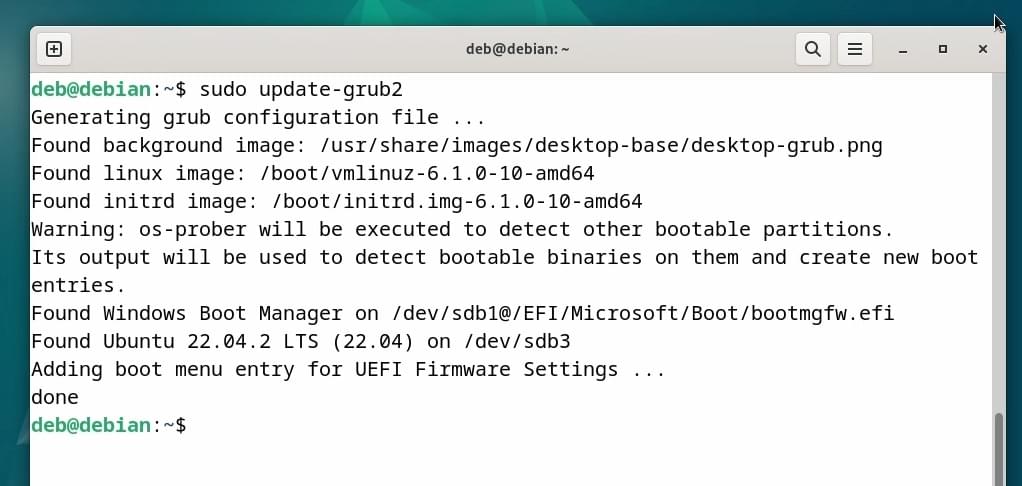The width and height of the screenshot is (1022, 486).
Task: Click the word entries. in the output
Action: click(x=78, y=285)
